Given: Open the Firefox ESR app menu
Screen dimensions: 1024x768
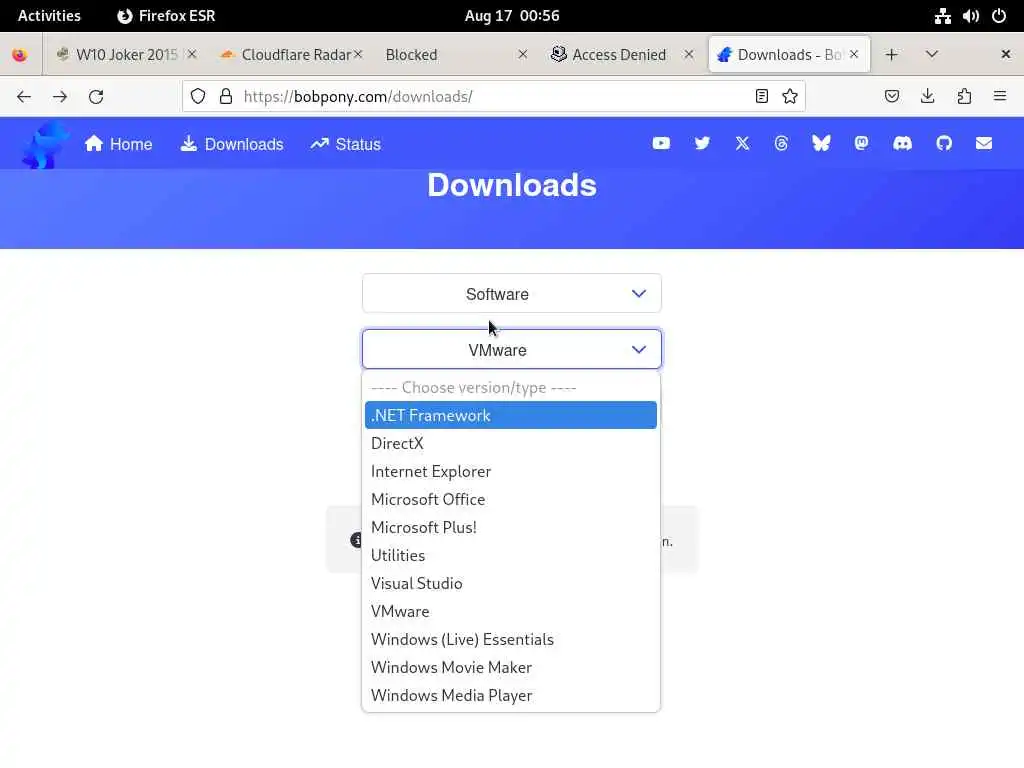Looking at the screenshot, I should 166,16.
